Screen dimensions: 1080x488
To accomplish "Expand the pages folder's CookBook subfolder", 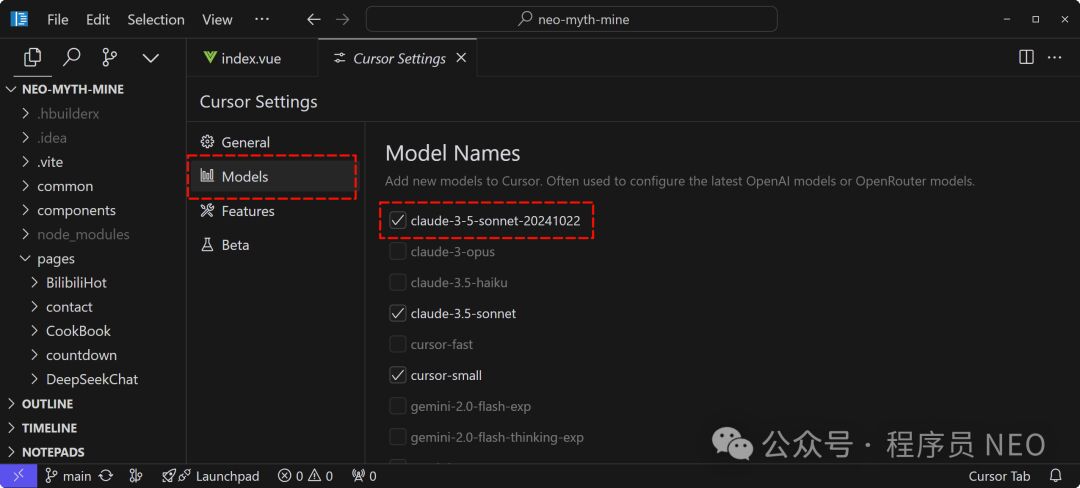I will [x=78, y=331].
